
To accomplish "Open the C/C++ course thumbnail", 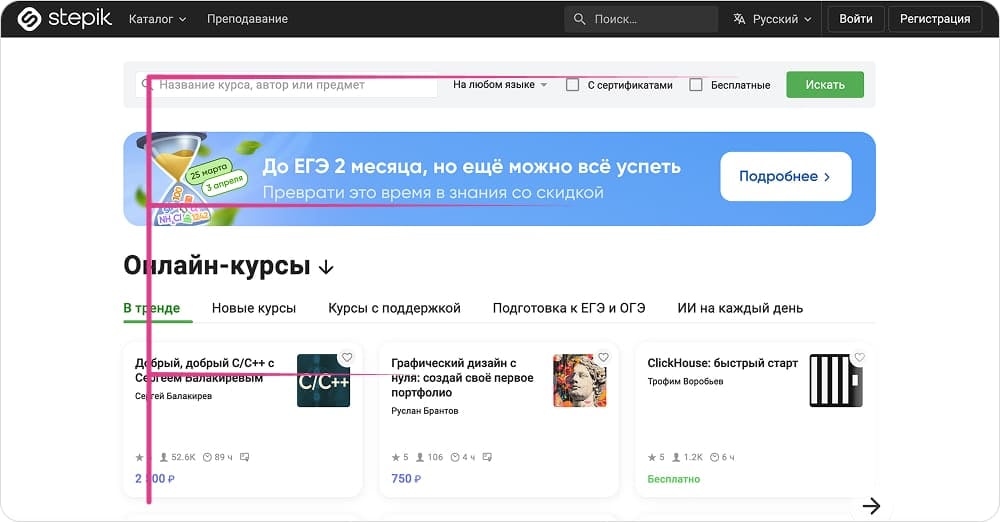I will tap(323, 381).
